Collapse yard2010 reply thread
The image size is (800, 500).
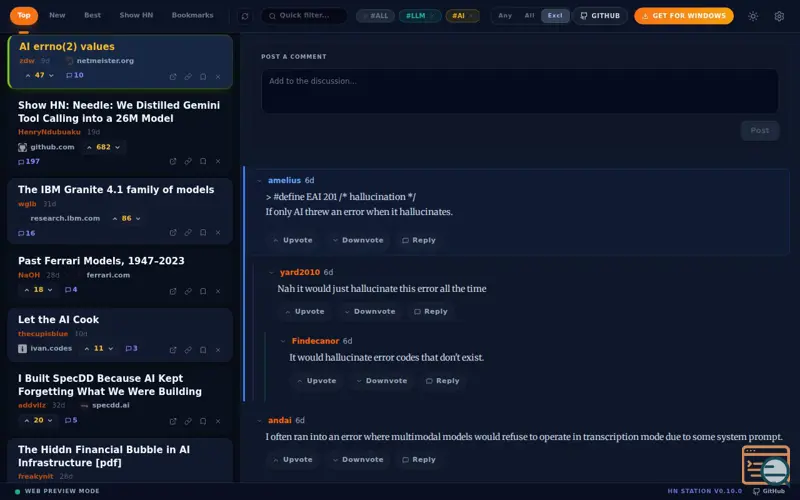271,272
